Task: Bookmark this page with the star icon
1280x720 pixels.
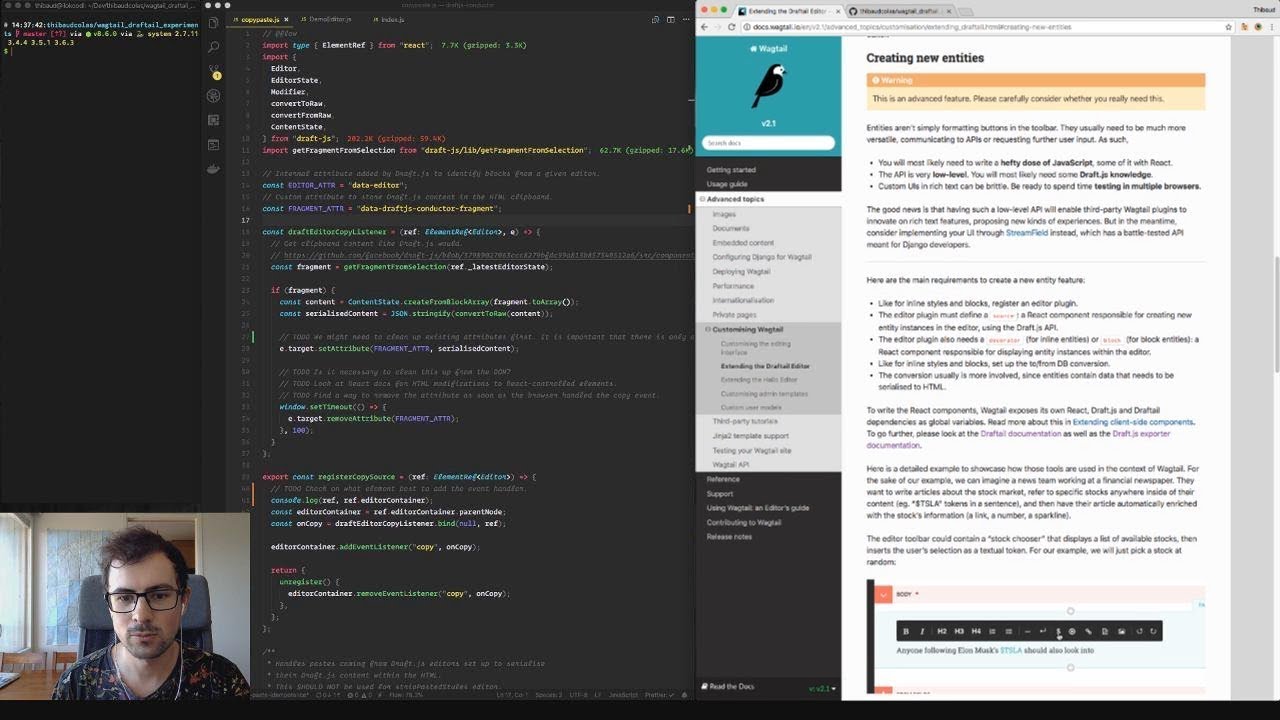Action: [1228, 27]
